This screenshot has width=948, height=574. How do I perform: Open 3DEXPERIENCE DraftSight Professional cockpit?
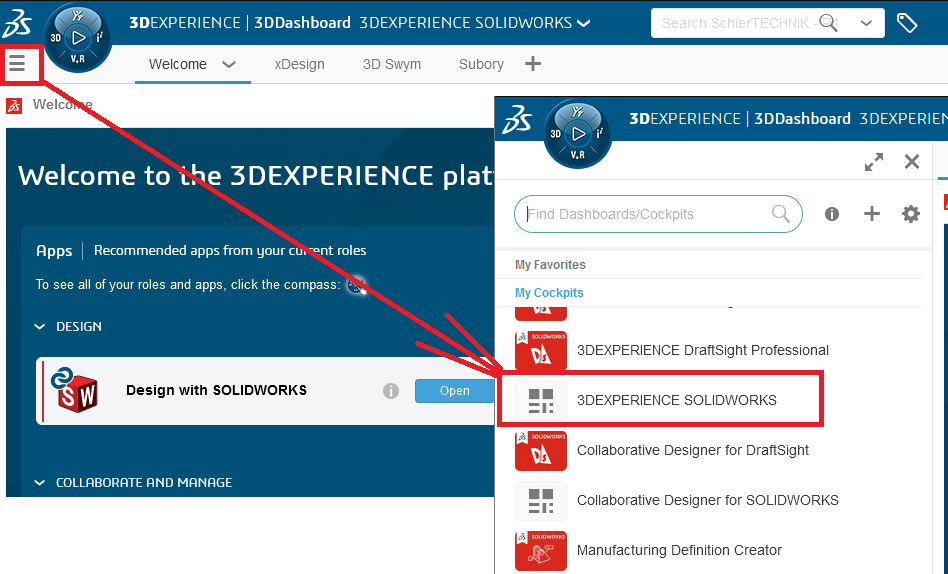pos(703,350)
